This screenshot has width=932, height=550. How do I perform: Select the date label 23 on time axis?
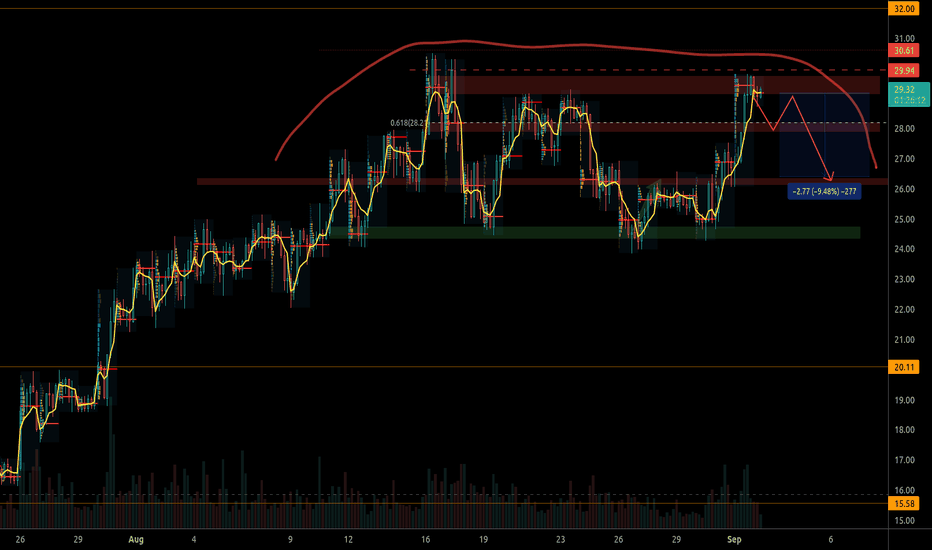point(561,540)
